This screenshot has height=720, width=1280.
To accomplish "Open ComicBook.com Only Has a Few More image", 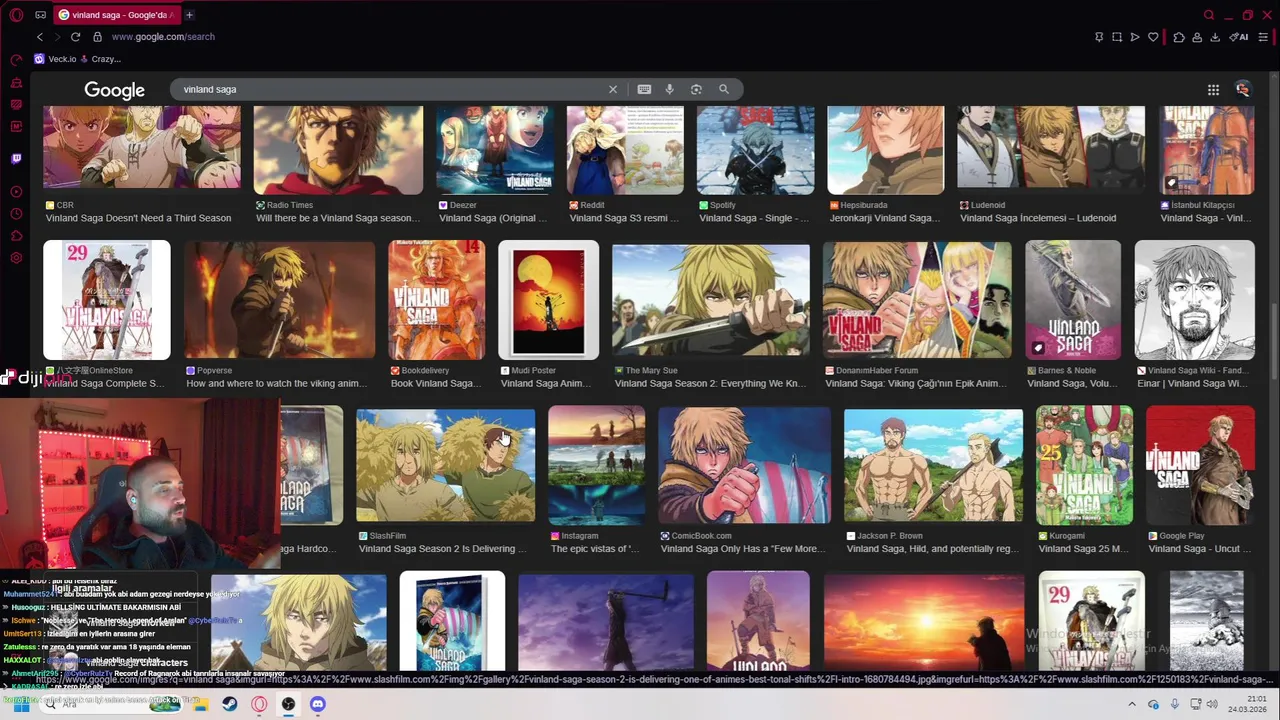I will click(744, 465).
